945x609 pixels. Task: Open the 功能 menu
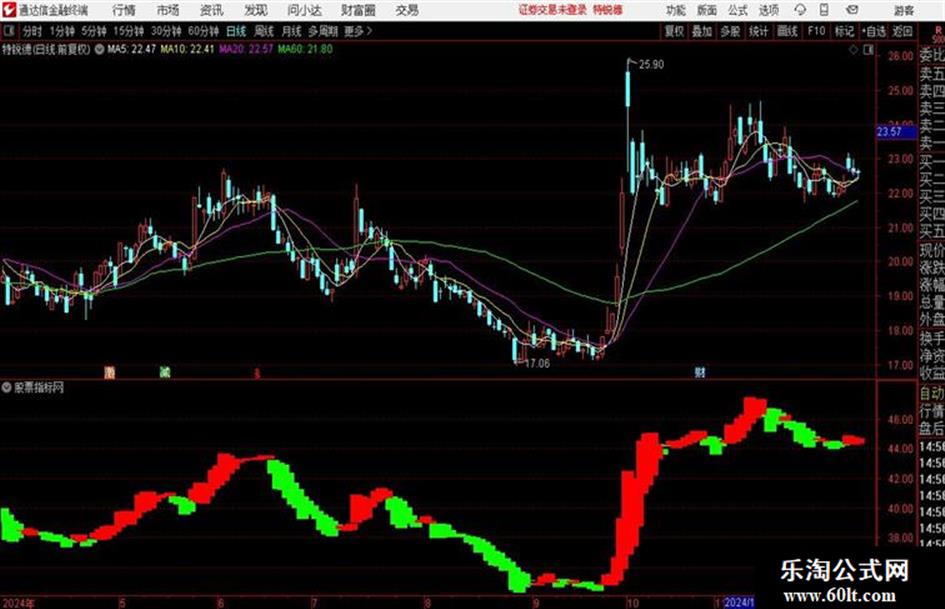[x=676, y=10]
